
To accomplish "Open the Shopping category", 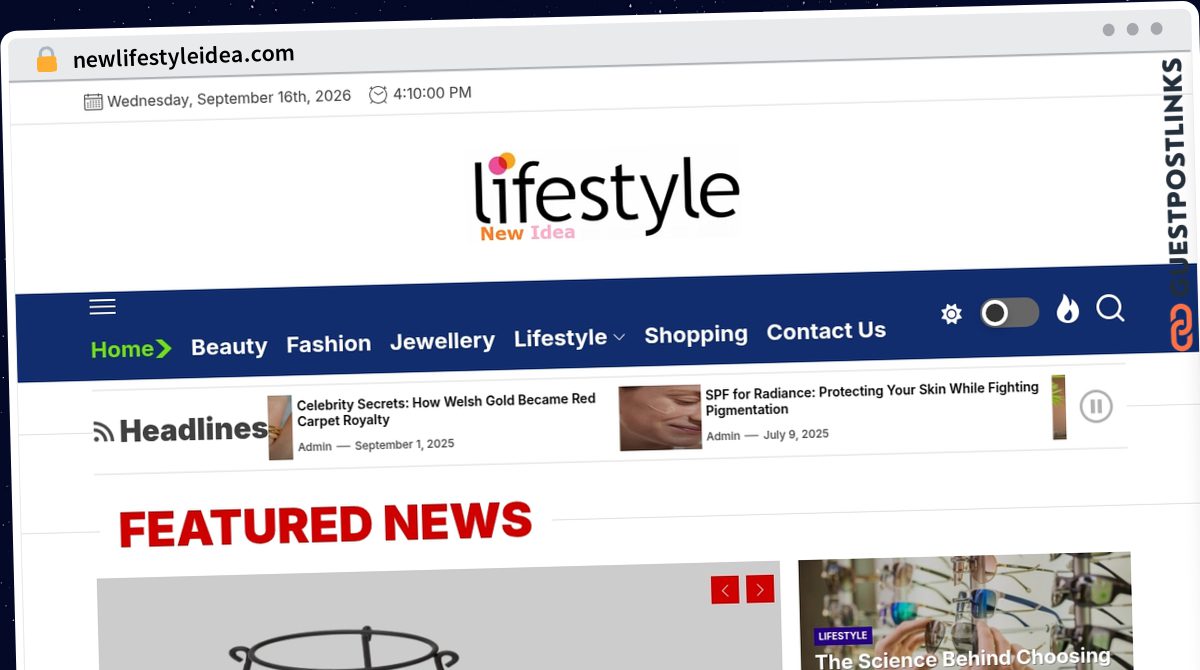I will [x=696, y=334].
